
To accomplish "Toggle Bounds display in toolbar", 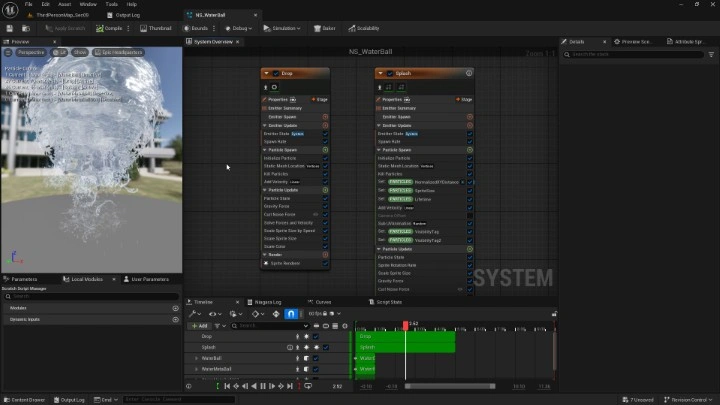I will click(198, 28).
